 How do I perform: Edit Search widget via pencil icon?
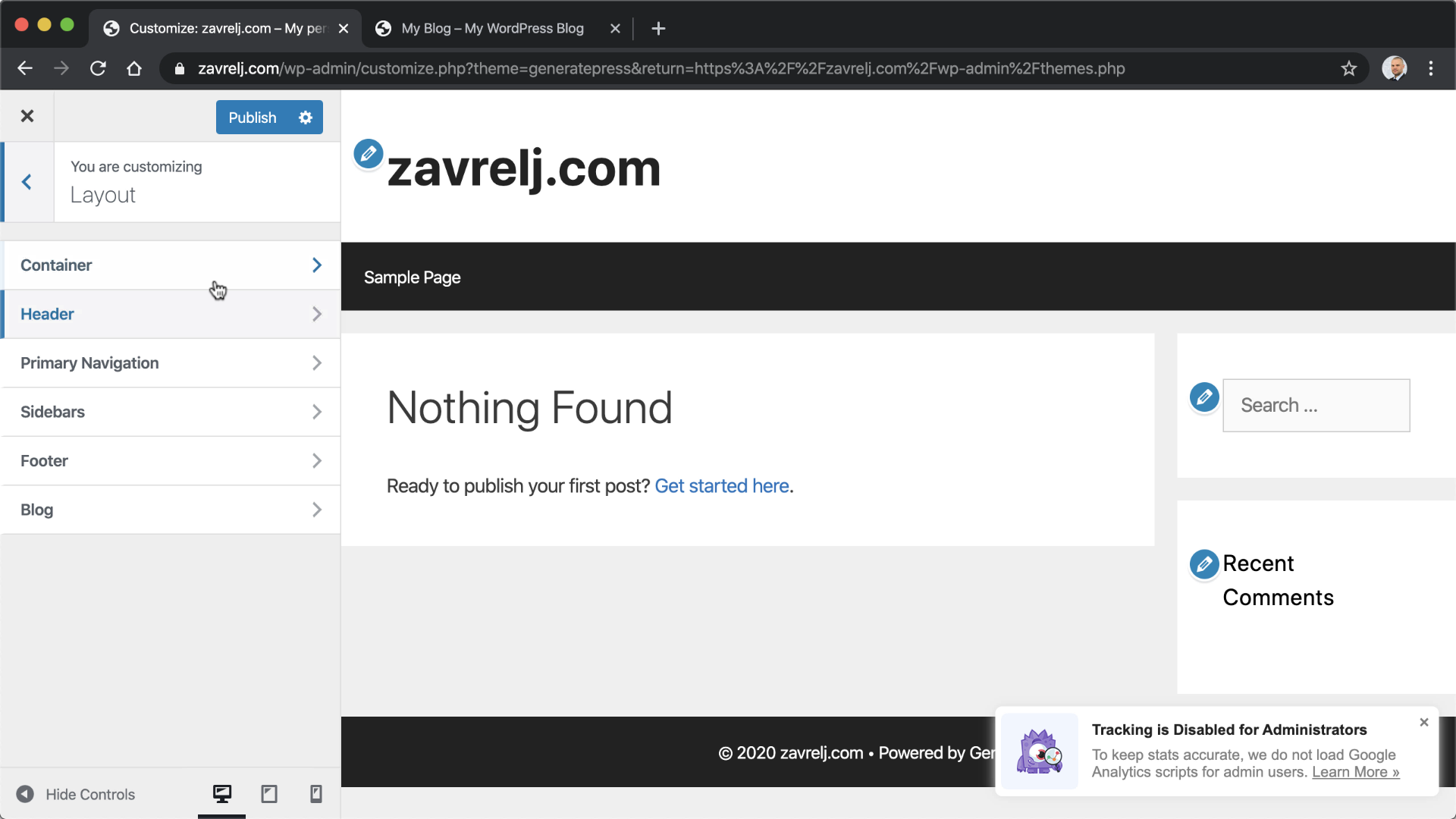pos(1204,397)
